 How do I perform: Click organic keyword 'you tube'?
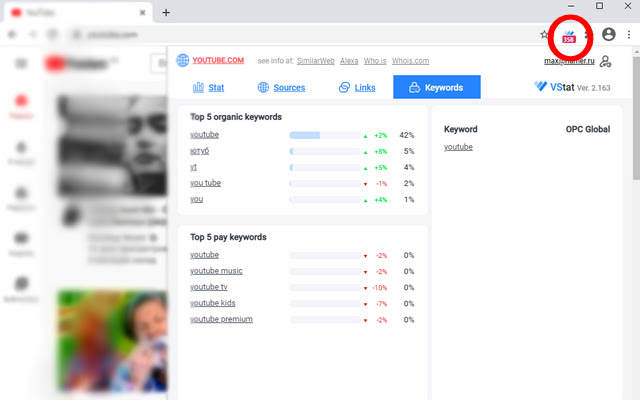click(x=205, y=183)
